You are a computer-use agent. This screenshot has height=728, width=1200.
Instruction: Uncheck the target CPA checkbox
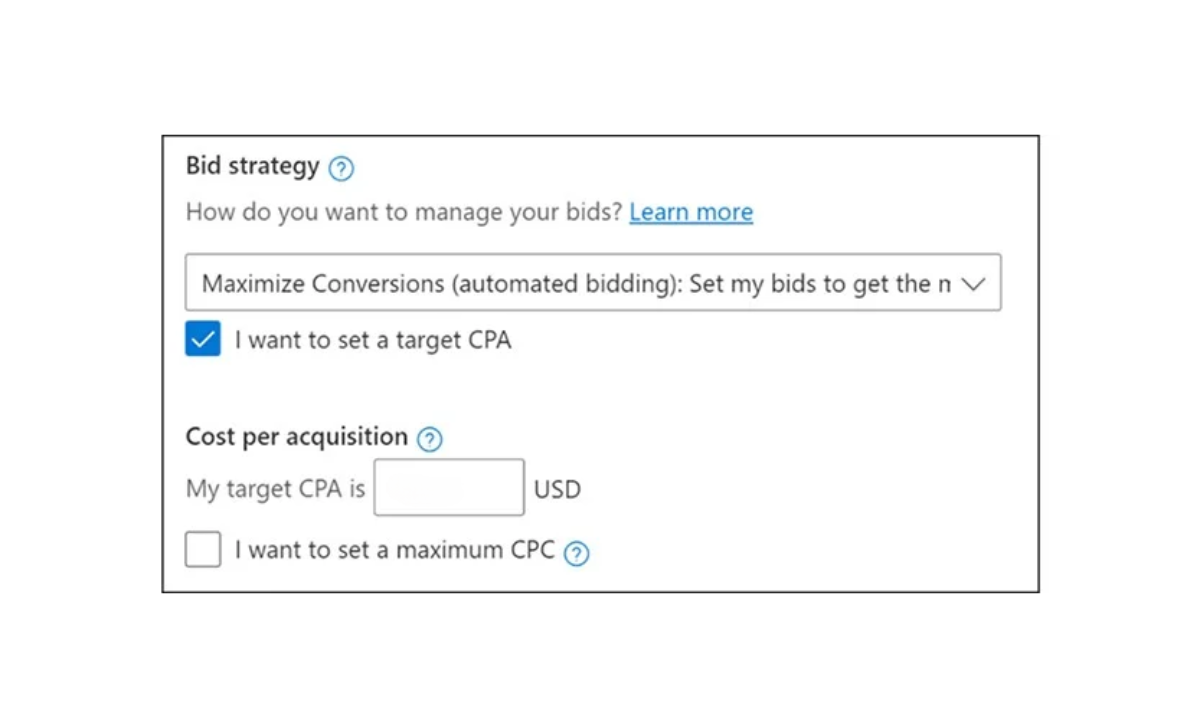tap(202, 340)
